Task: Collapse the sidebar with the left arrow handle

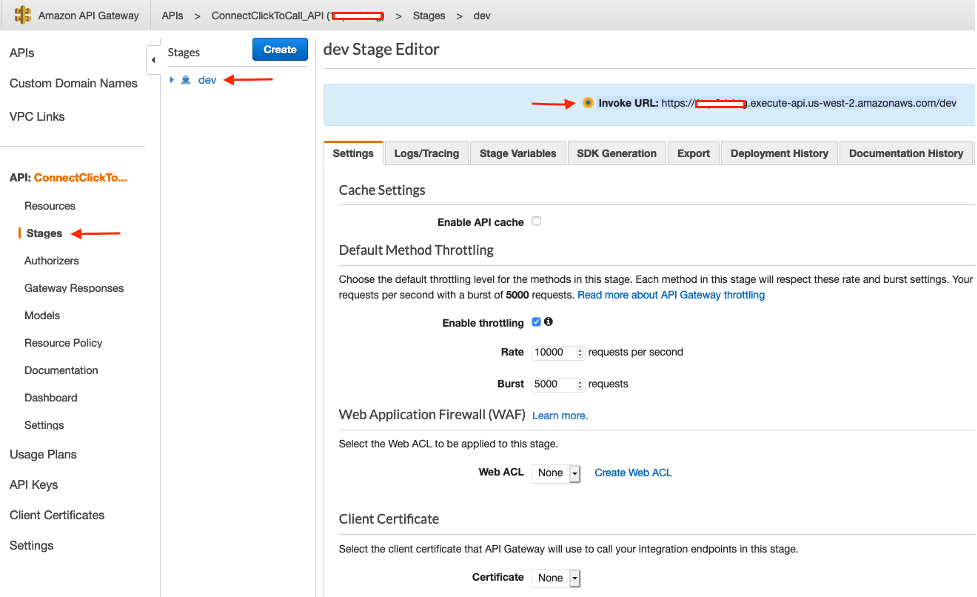Action: point(153,60)
